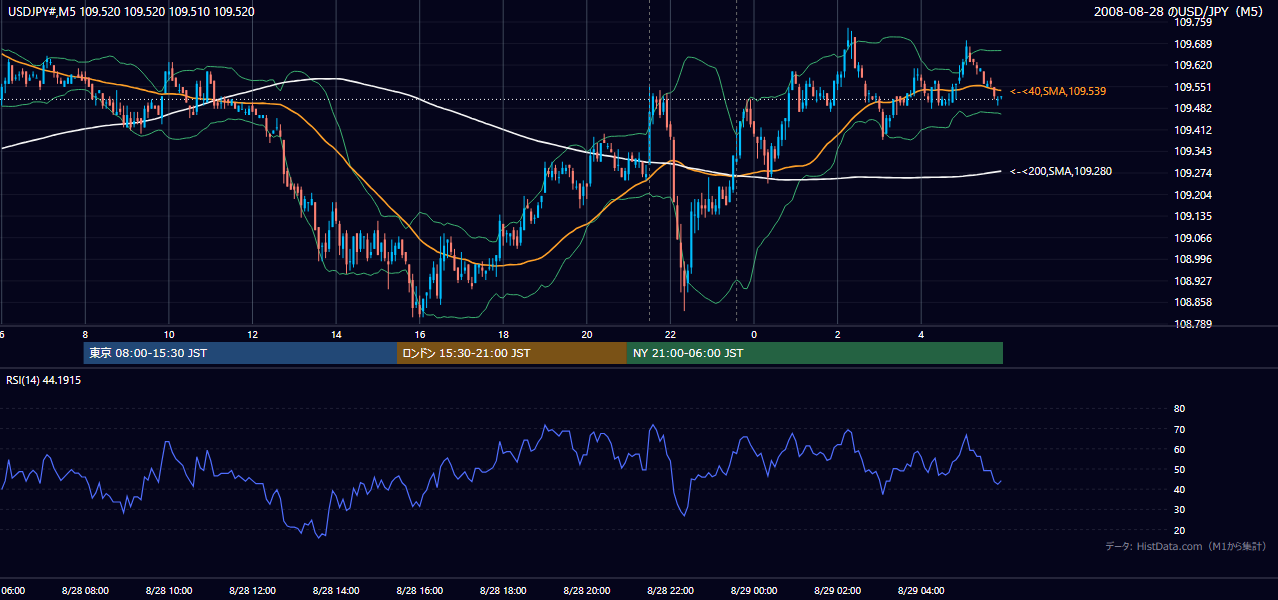
Task: Click RSI scale level 70
Action: 1179,429
